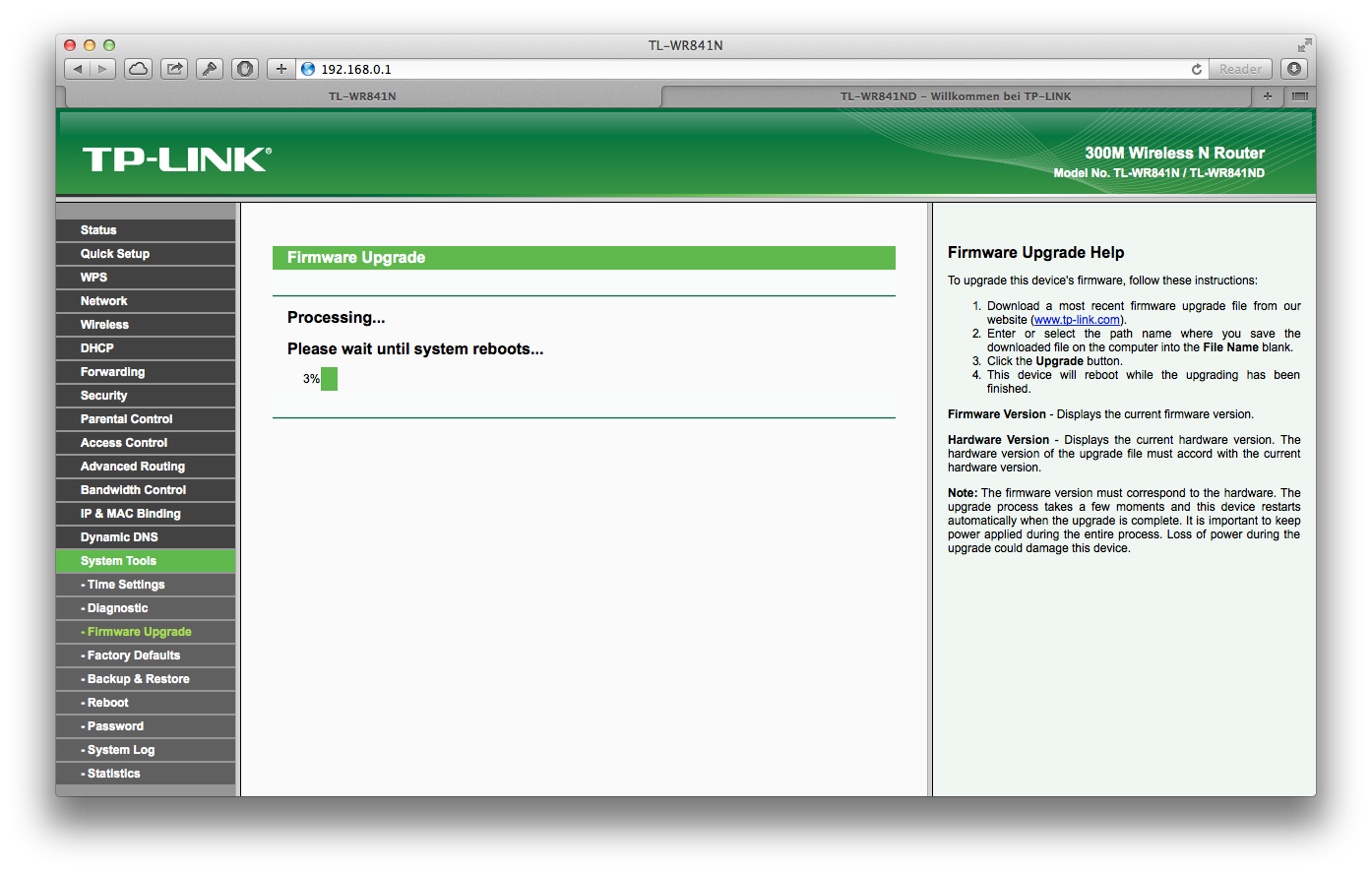Enter full screen with the arrows icon
This screenshot has height=874, width=1372.
[1304, 45]
